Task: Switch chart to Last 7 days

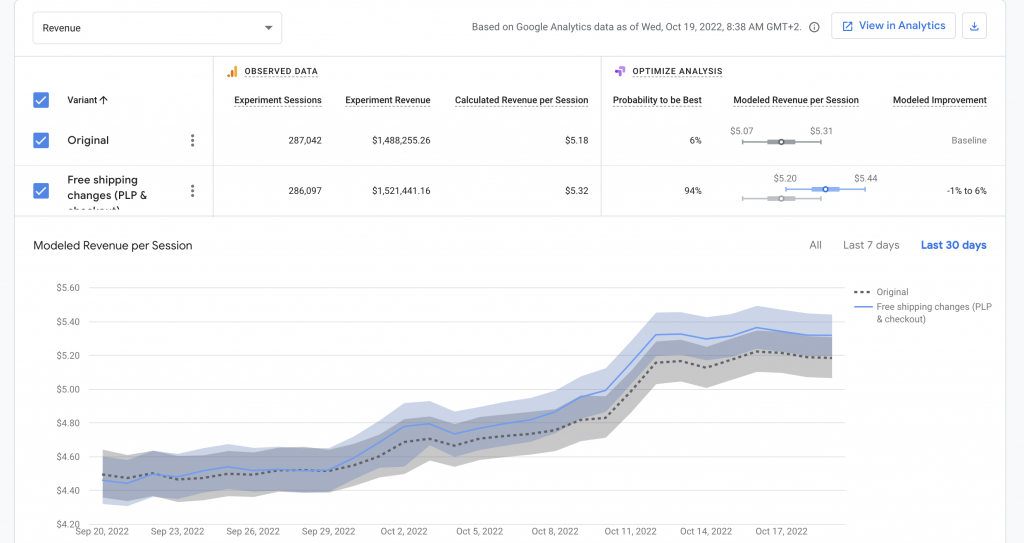Action: tap(870, 245)
